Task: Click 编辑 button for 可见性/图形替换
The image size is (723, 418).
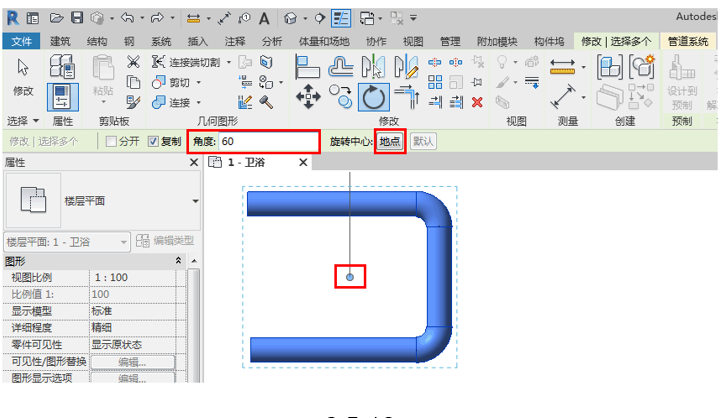Action: (132, 361)
